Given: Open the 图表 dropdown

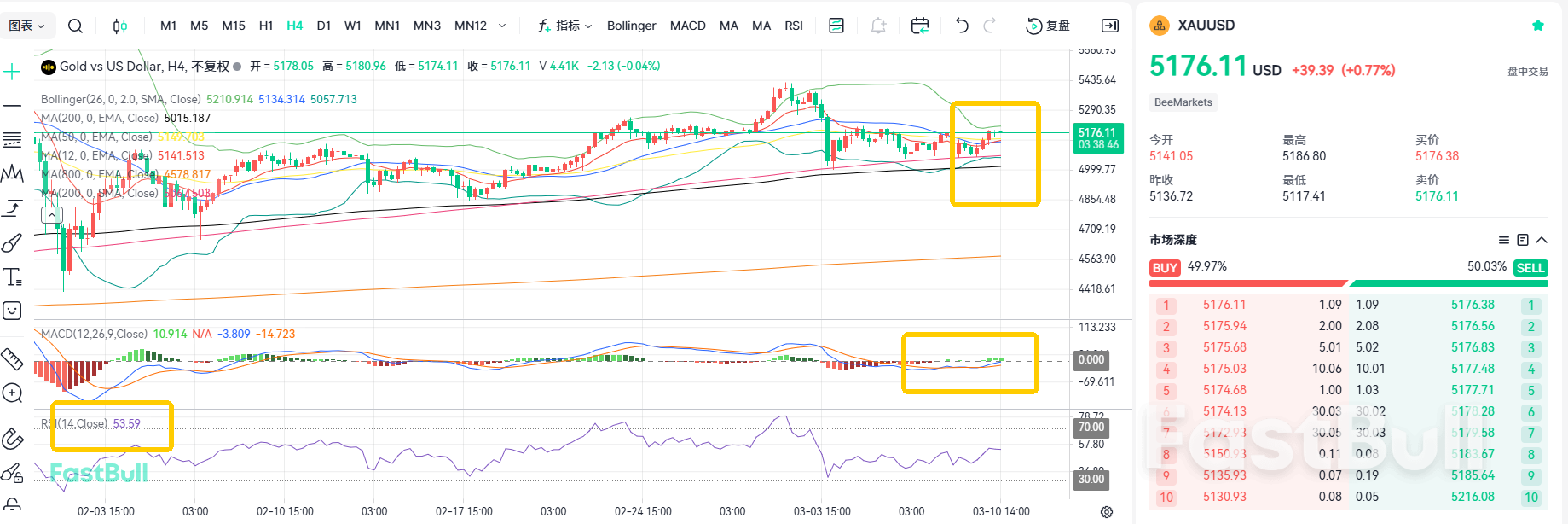Looking at the screenshot, I should click(26, 26).
